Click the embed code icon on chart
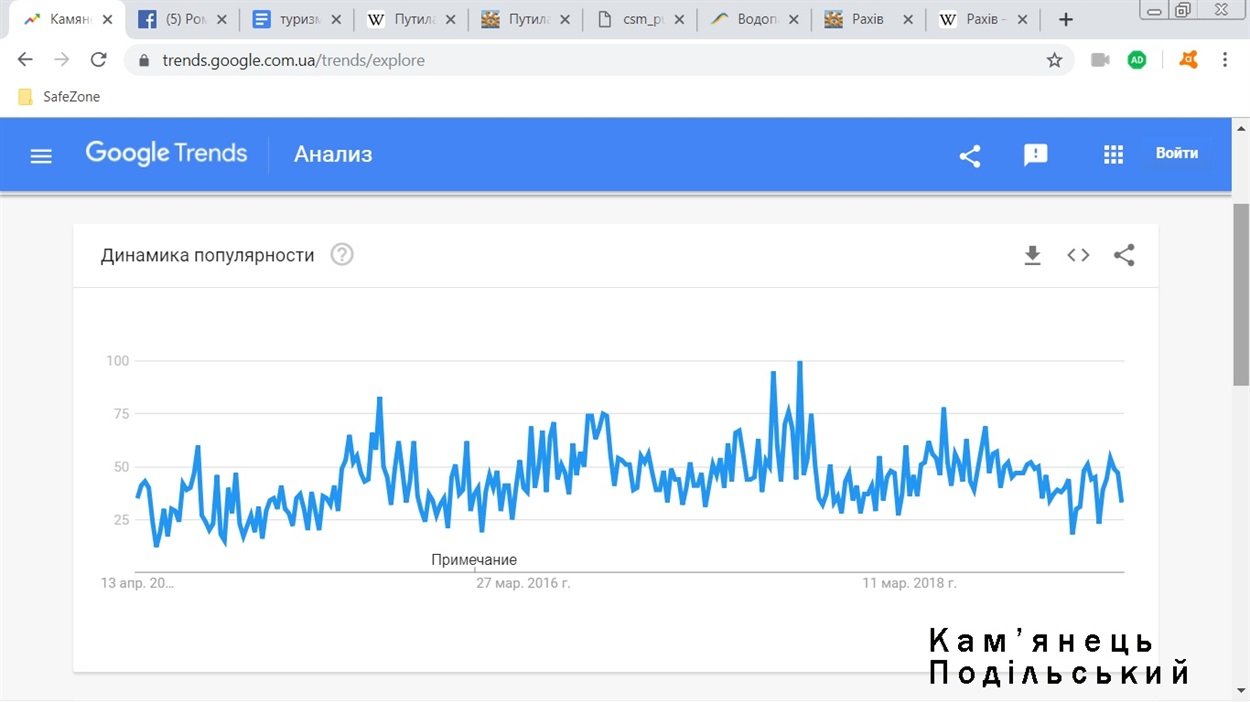The width and height of the screenshot is (1250, 702). [x=1078, y=255]
